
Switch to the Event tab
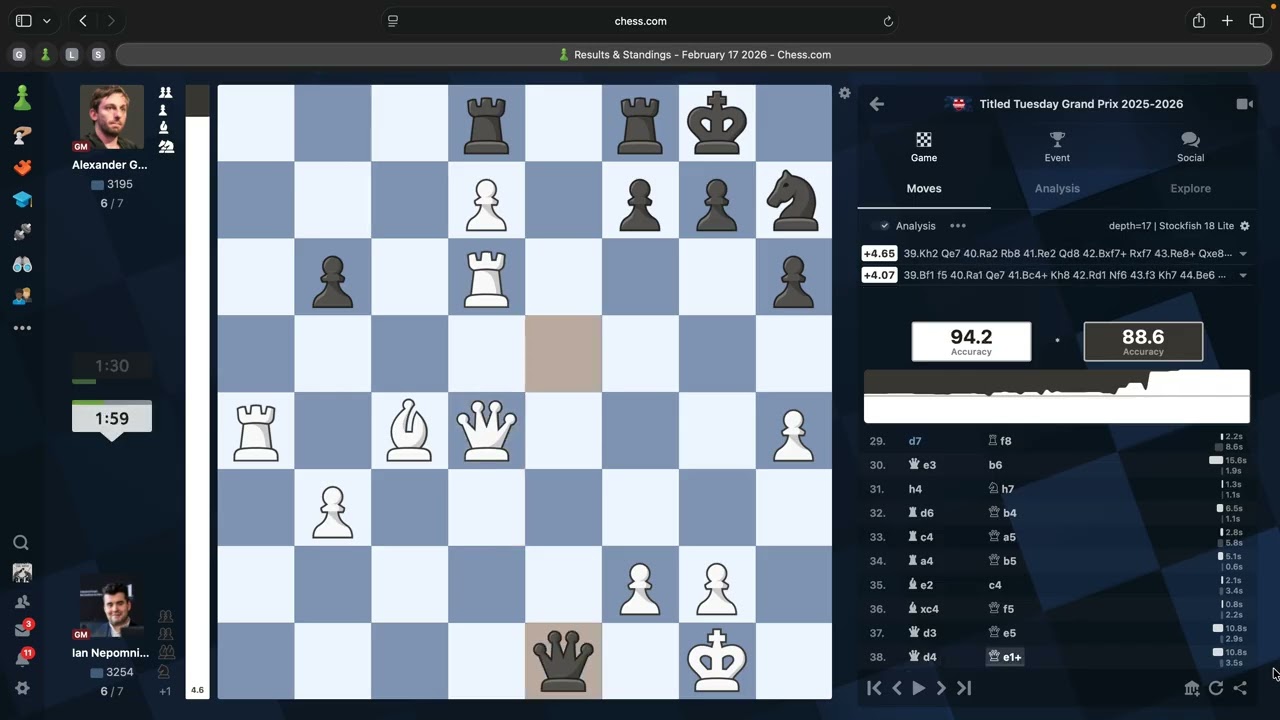tap(1057, 146)
